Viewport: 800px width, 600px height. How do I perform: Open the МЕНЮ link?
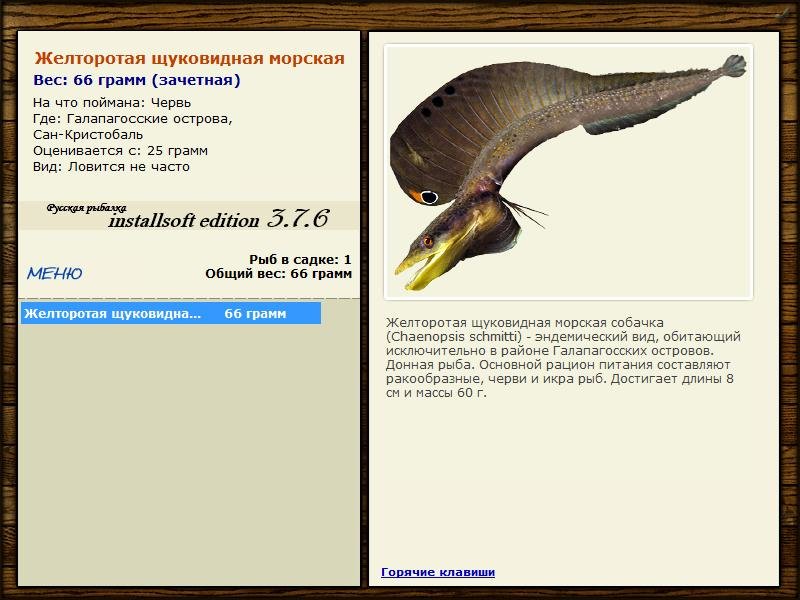(x=55, y=273)
